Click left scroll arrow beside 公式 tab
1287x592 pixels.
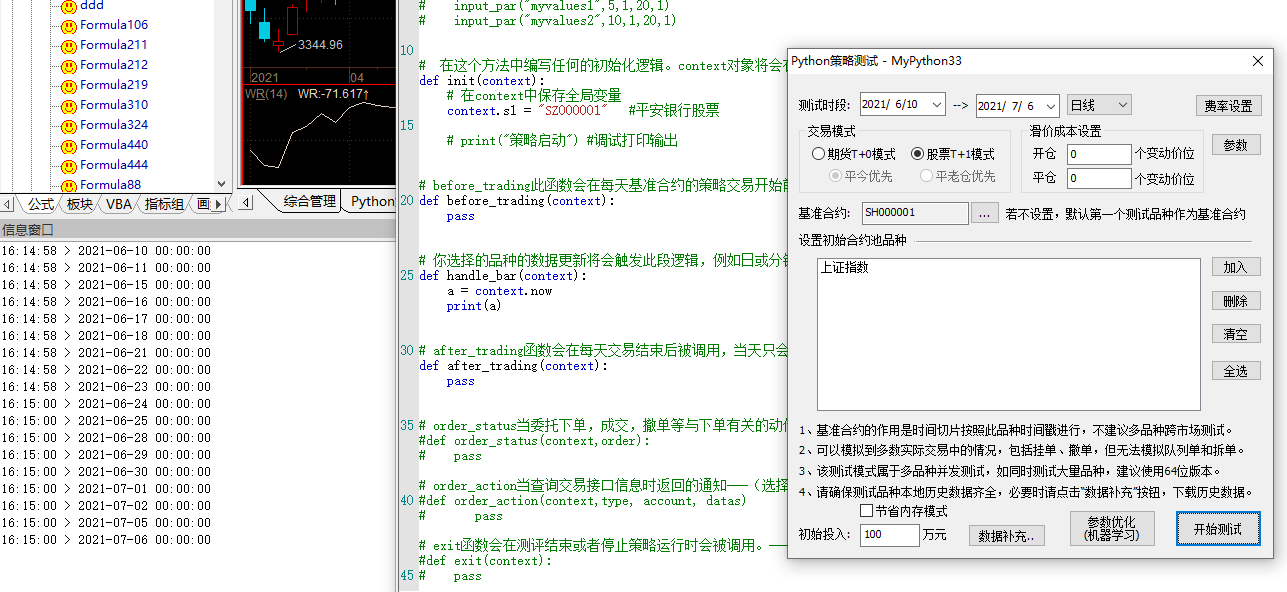click(8, 204)
